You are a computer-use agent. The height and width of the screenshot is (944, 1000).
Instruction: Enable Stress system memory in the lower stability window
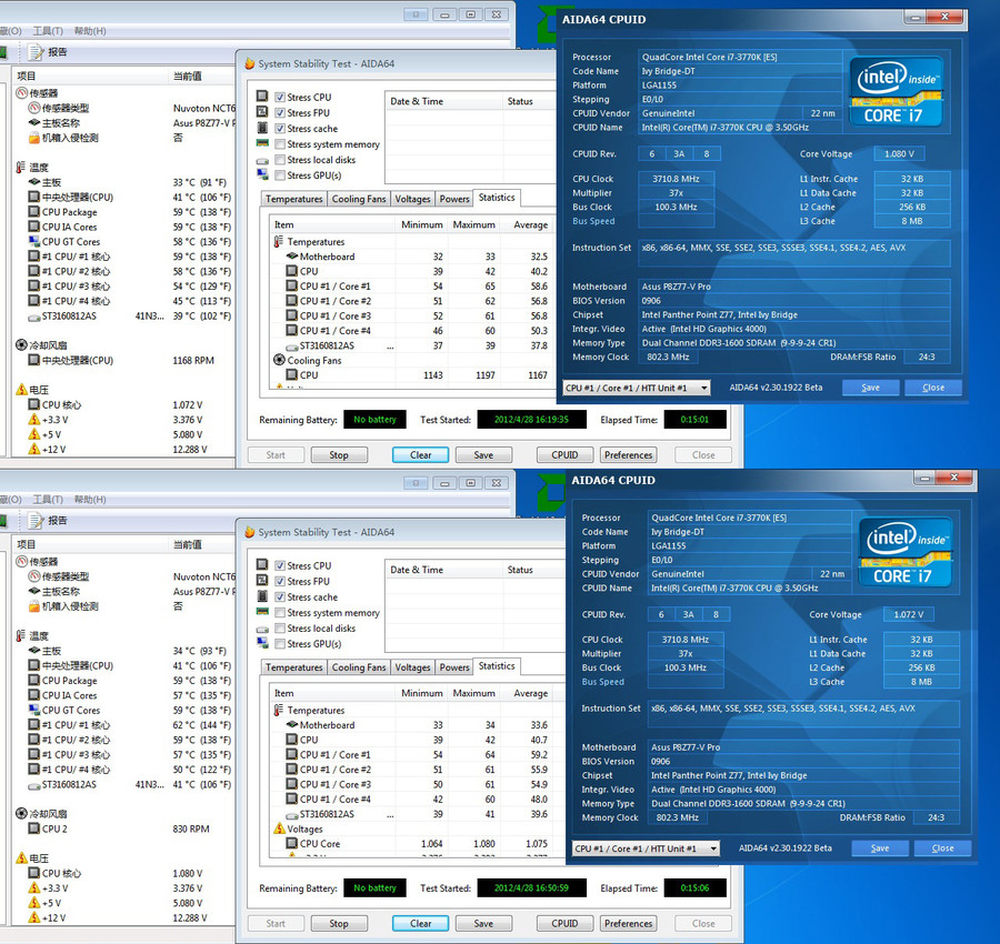tap(279, 612)
